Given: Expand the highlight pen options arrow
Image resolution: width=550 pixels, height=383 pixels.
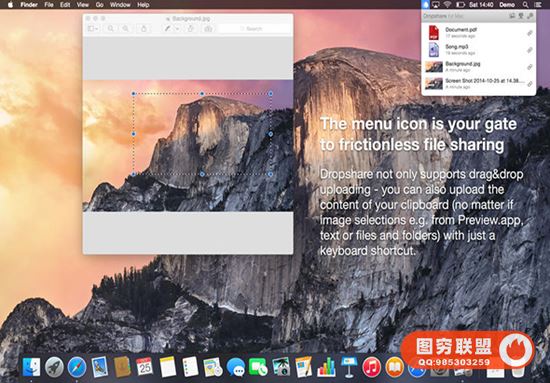Looking at the screenshot, I should click(177, 28).
